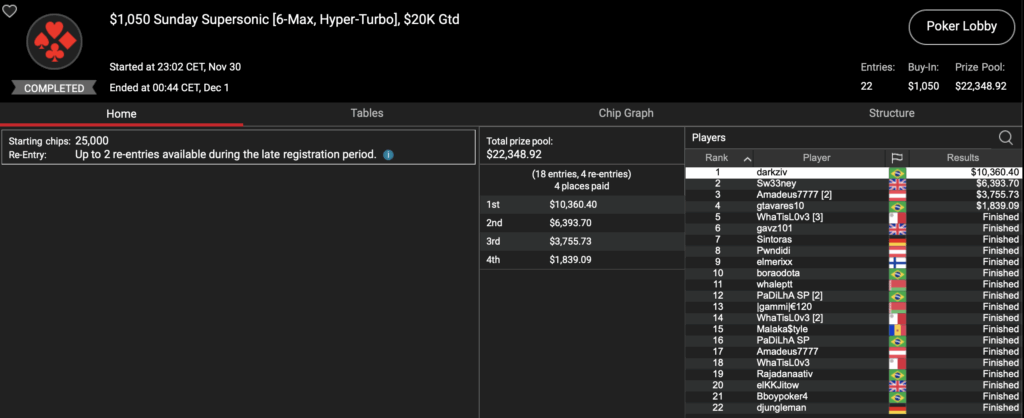Open player search magnifier icon

click(x=1006, y=138)
